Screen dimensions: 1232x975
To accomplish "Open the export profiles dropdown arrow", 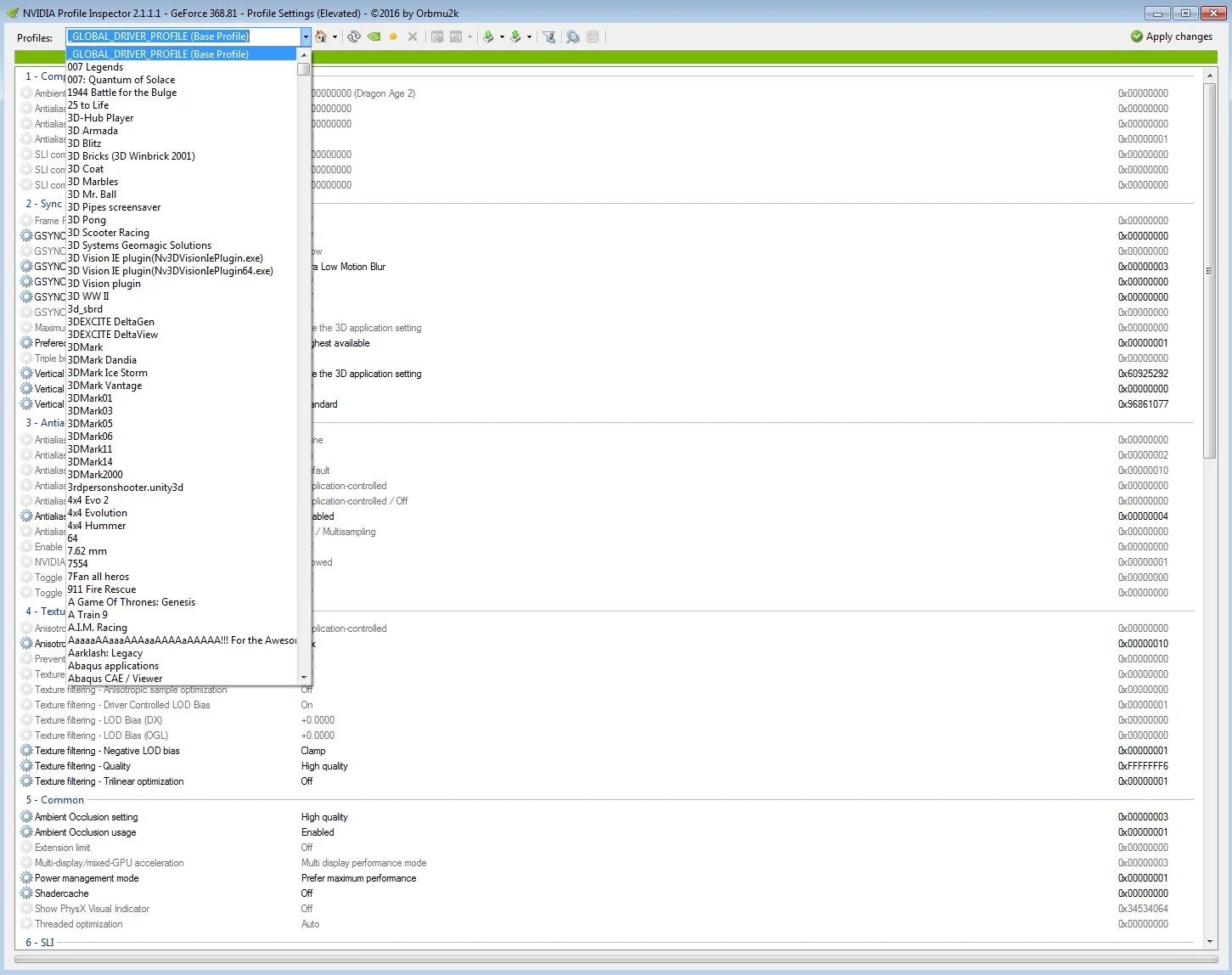I will 502,37.
